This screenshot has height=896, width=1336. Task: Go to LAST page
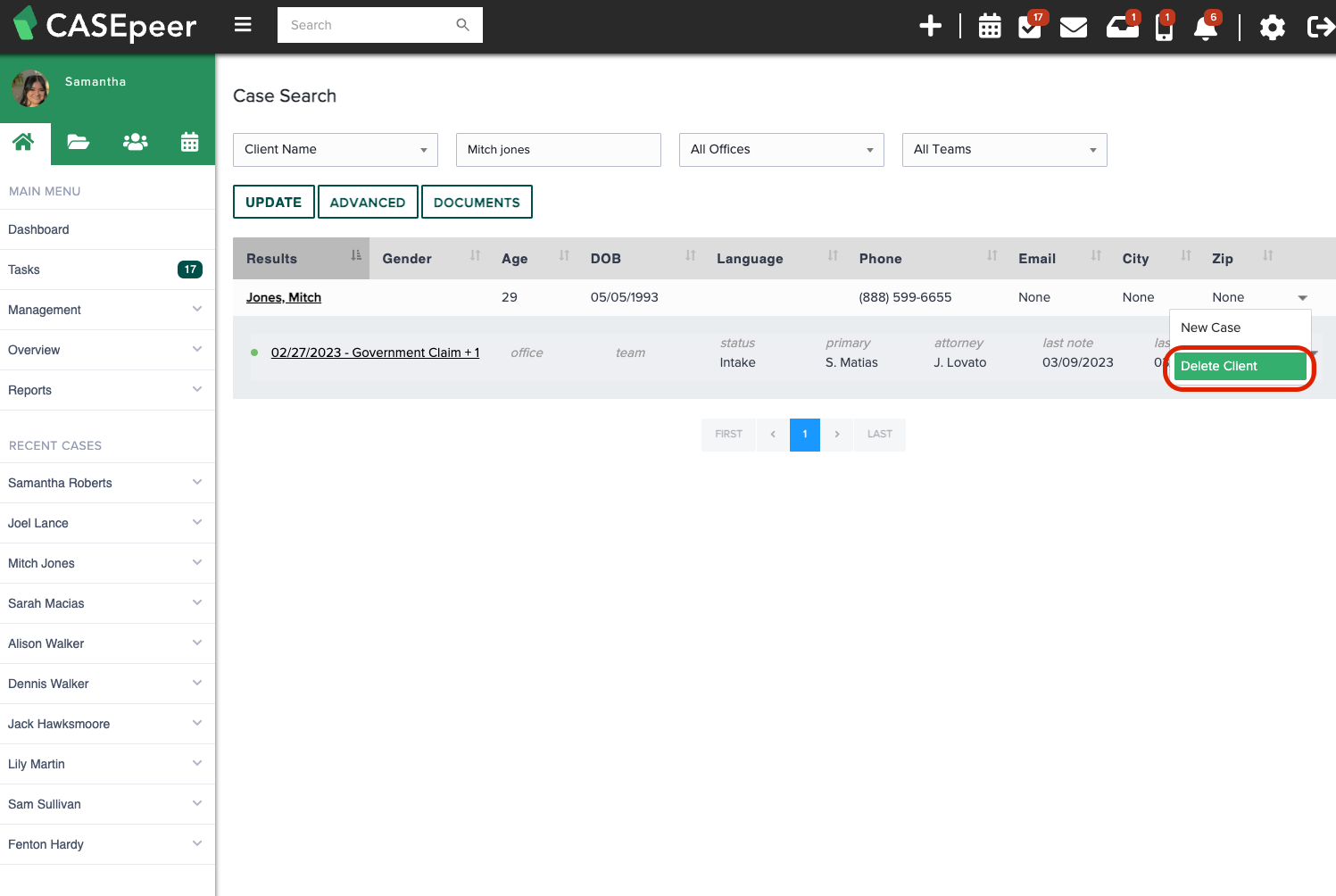click(x=880, y=435)
